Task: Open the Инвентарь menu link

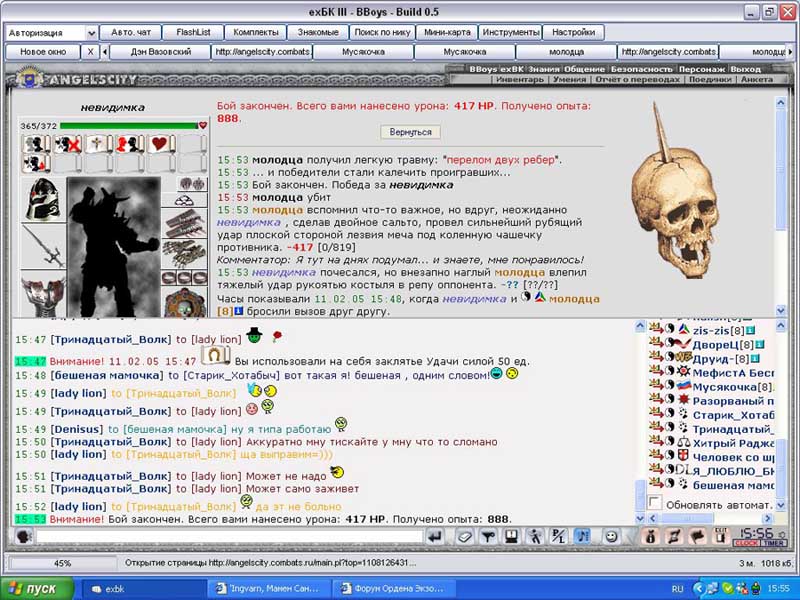Action: pyautogui.click(x=519, y=80)
